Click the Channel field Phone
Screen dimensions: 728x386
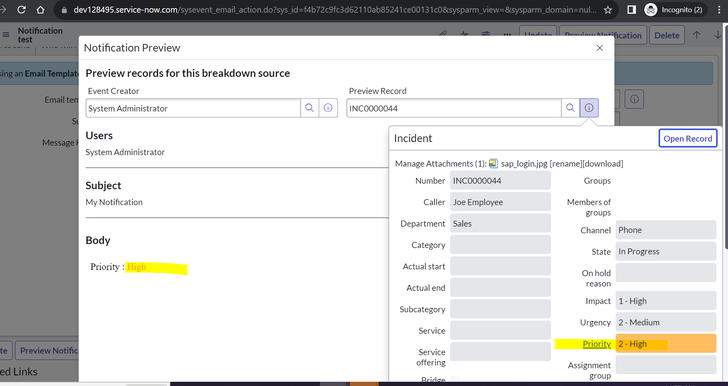[666, 229]
